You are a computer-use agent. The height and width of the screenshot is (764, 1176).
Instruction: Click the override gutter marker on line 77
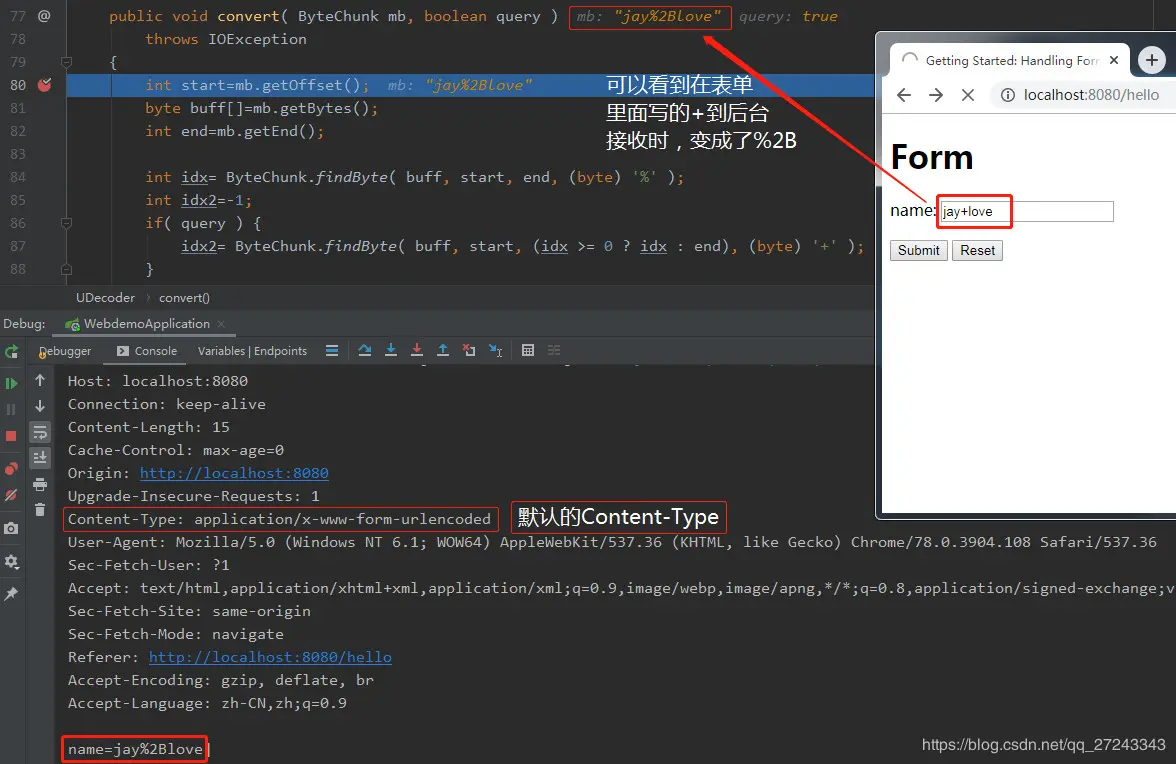pos(44,16)
